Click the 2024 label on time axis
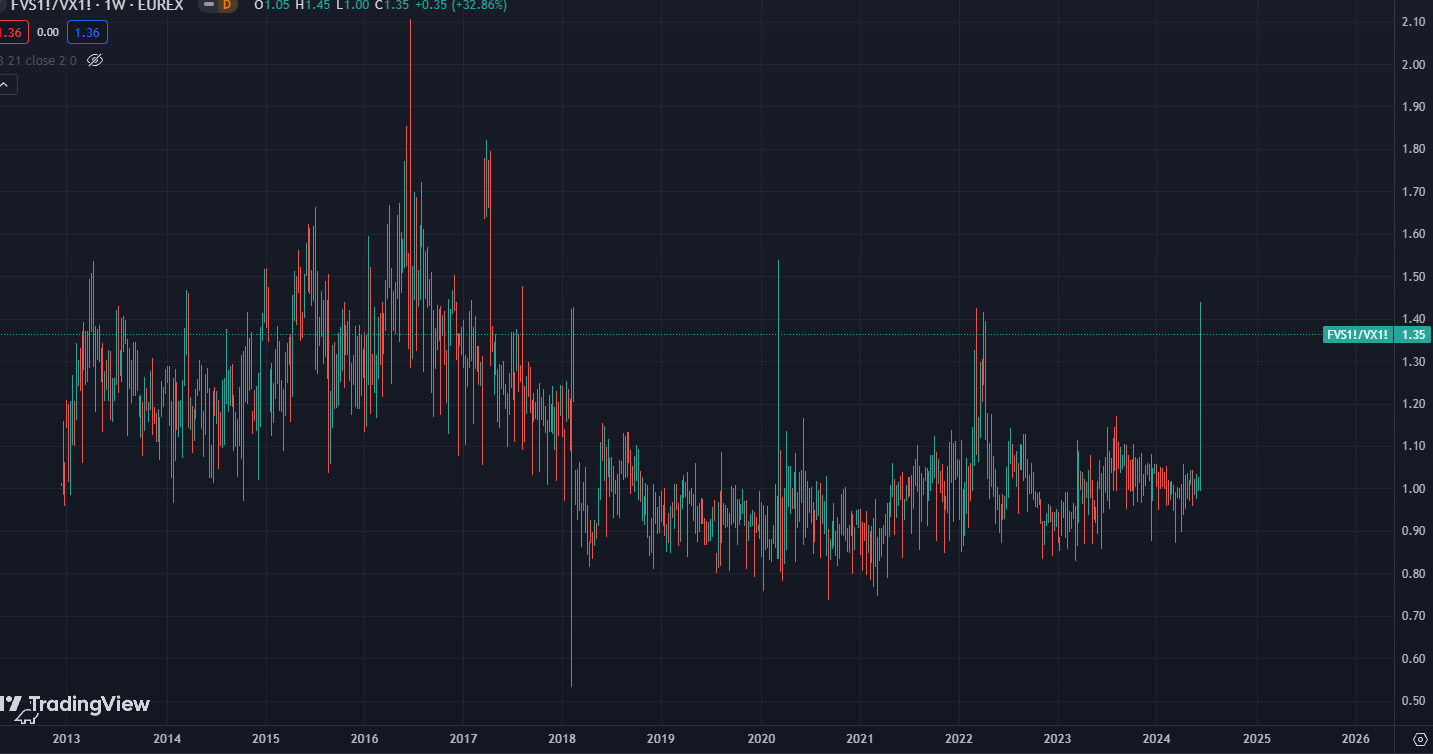This screenshot has height=754, width=1433. pyautogui.click(x=1156, y=739)
